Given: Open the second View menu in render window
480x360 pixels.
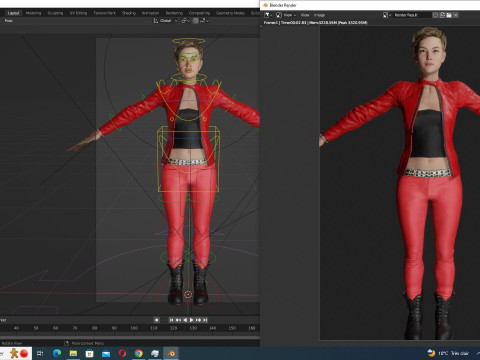Looking at the screenshot, I should pyautogui.click(x=305, y=15).
